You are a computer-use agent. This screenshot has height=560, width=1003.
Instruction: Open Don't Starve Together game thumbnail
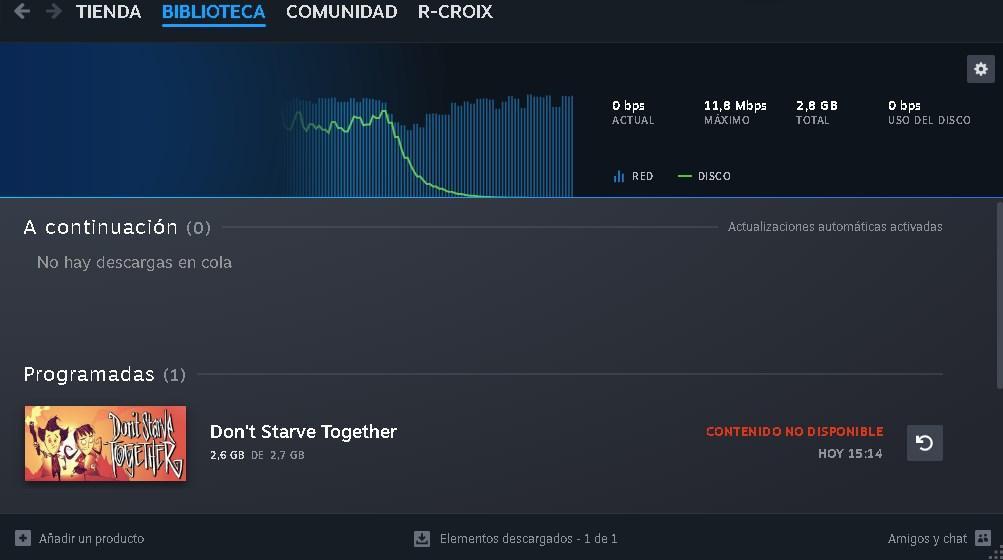coord(105,443)
